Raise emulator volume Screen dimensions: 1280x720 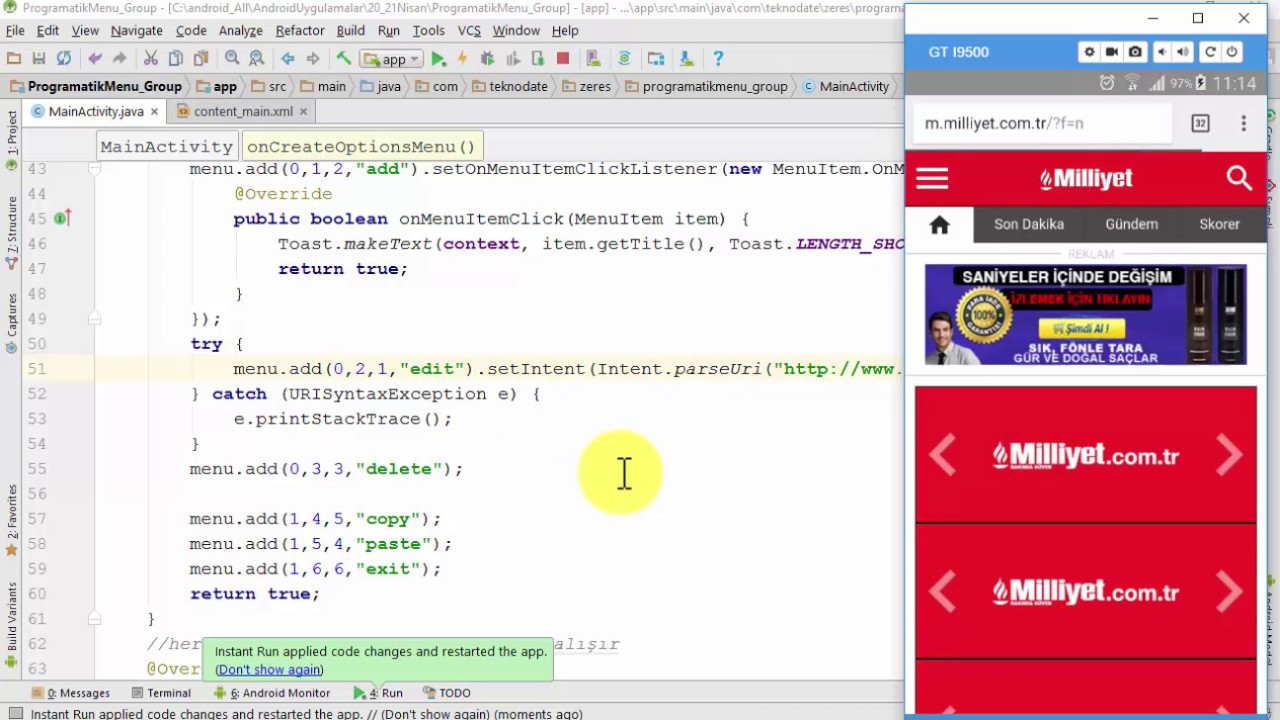(x=1183, y=52)
